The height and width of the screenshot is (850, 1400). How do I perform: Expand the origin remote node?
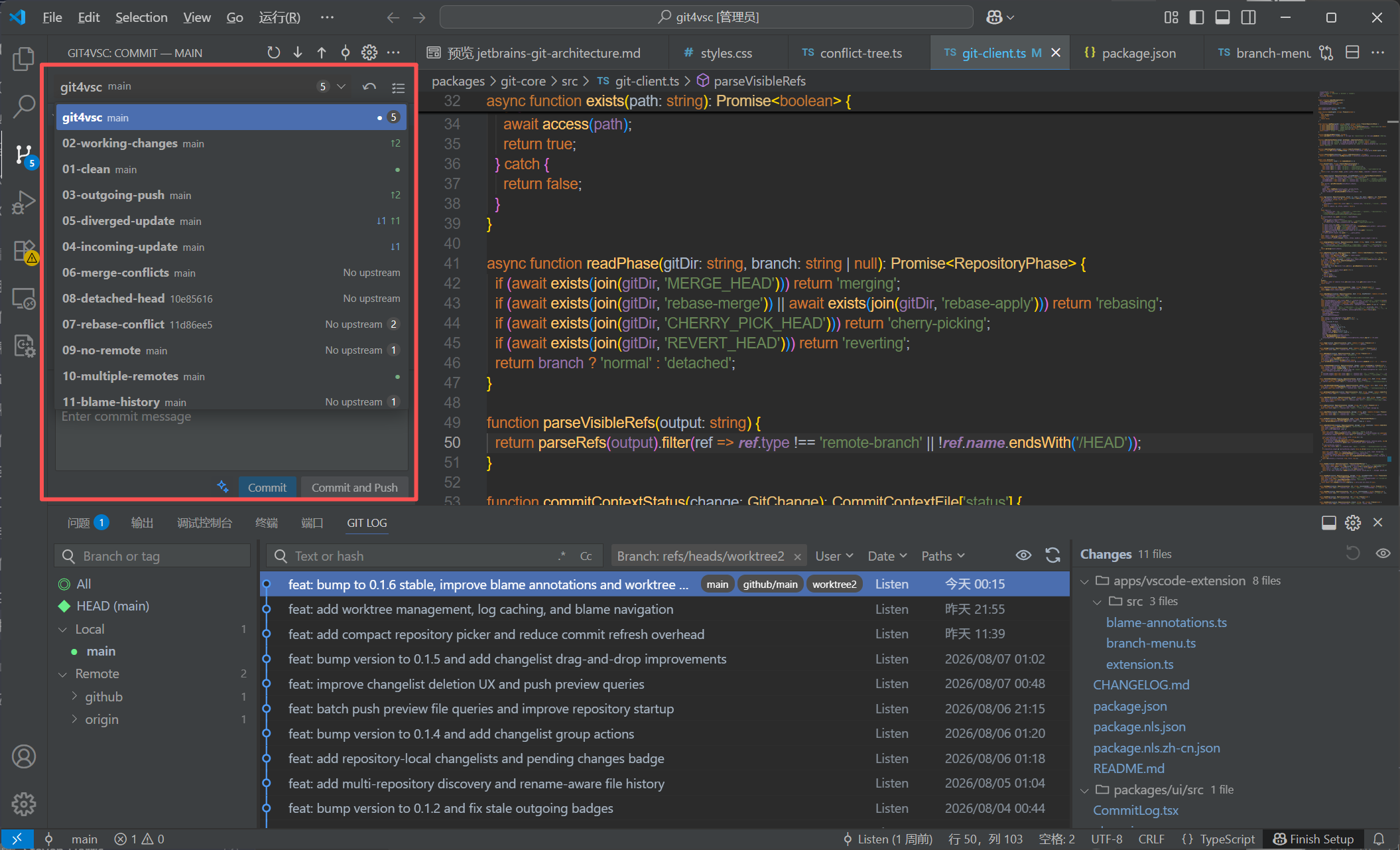coord(74,719)
